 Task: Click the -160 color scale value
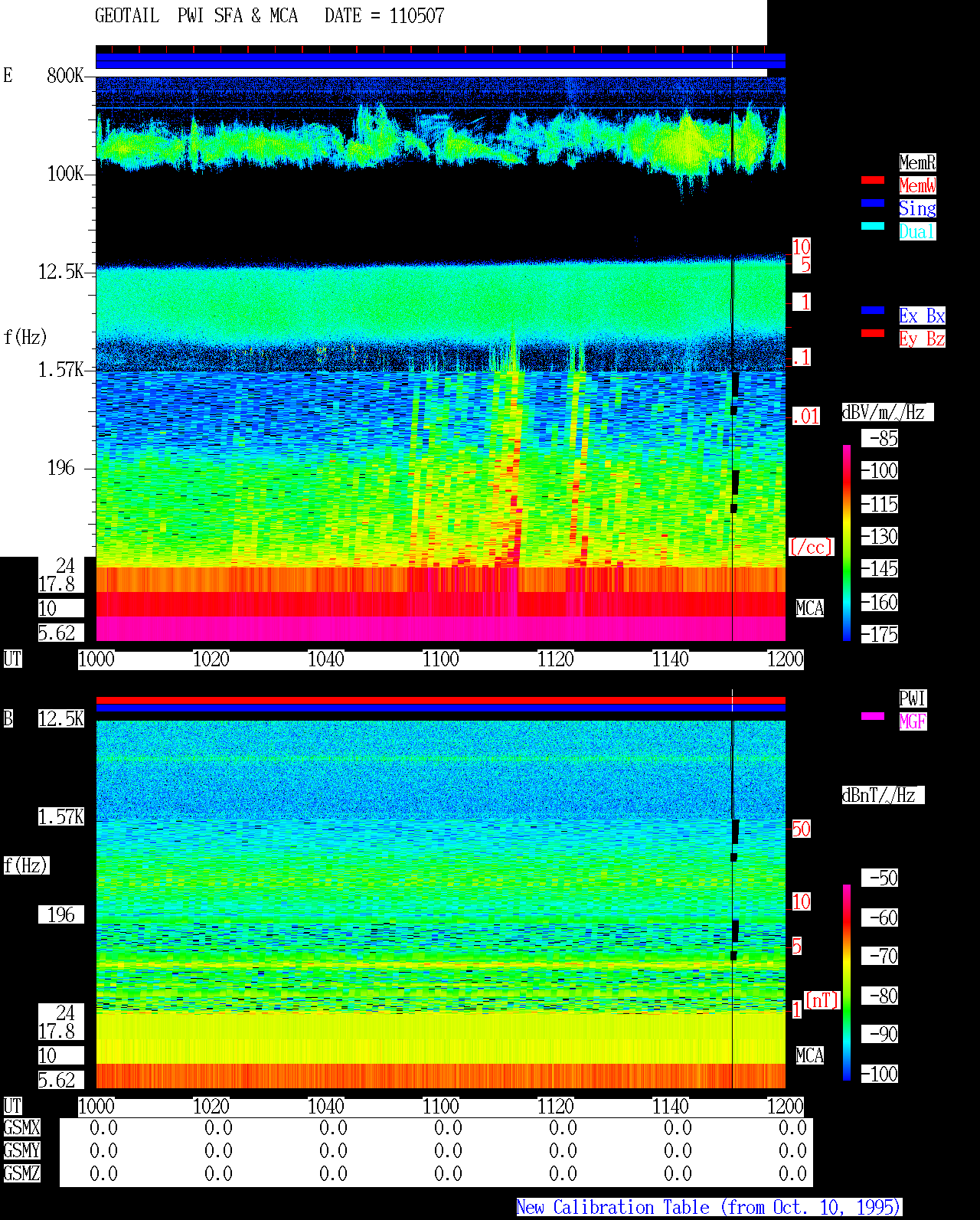pos(880,602)
